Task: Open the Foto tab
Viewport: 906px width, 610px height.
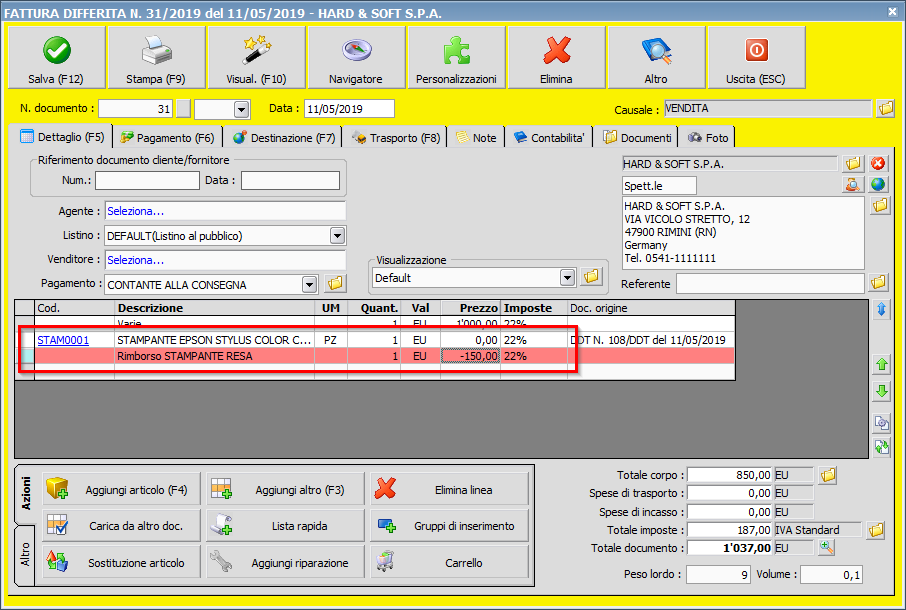Action: pyautogui.click(x=708, y=137)
